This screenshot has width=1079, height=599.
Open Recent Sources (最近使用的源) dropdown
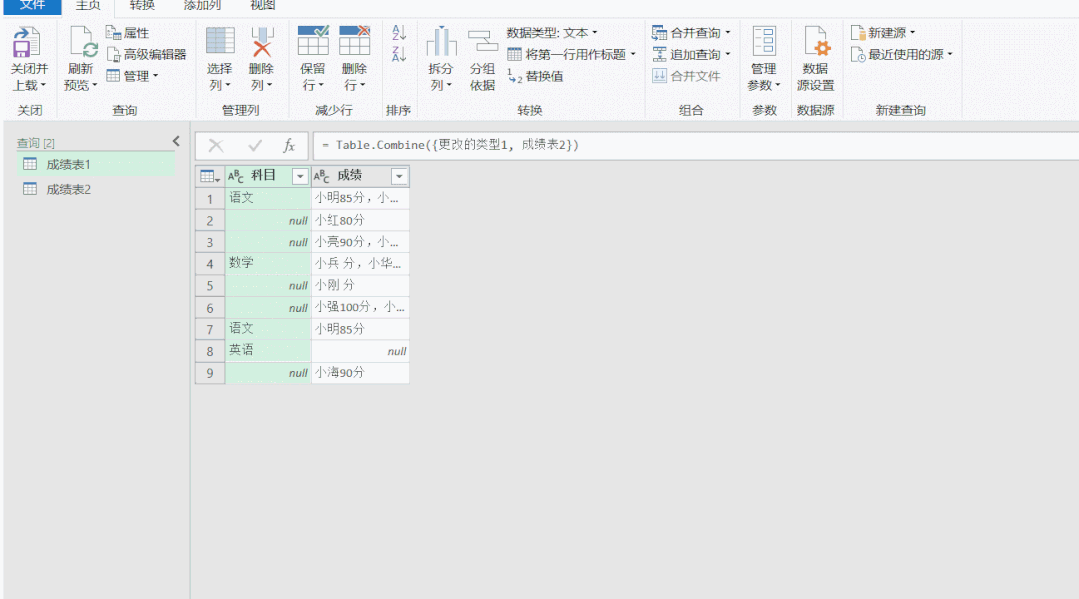click(901, 54)
